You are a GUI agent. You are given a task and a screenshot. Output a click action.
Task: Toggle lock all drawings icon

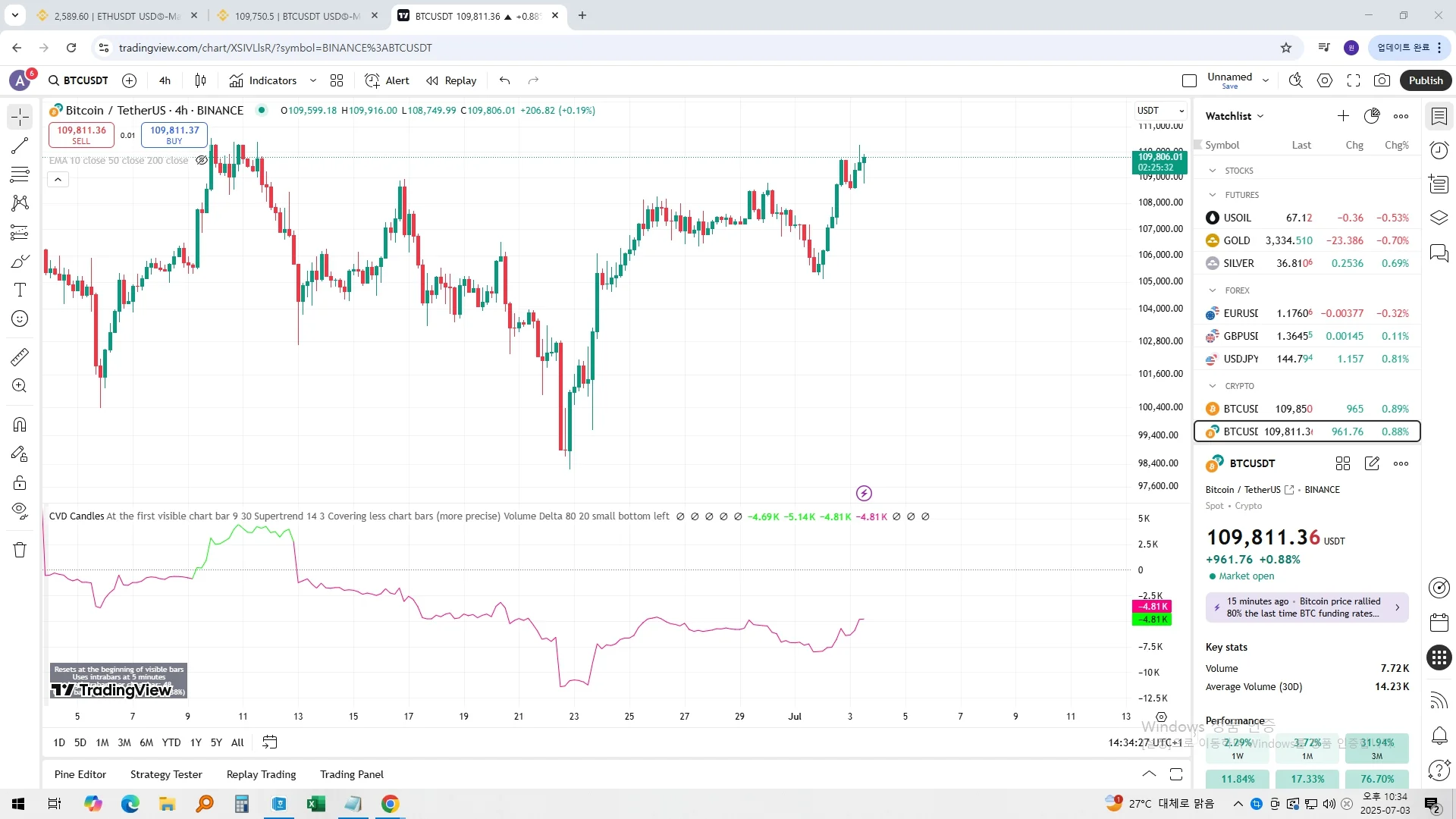coord(20,483)
